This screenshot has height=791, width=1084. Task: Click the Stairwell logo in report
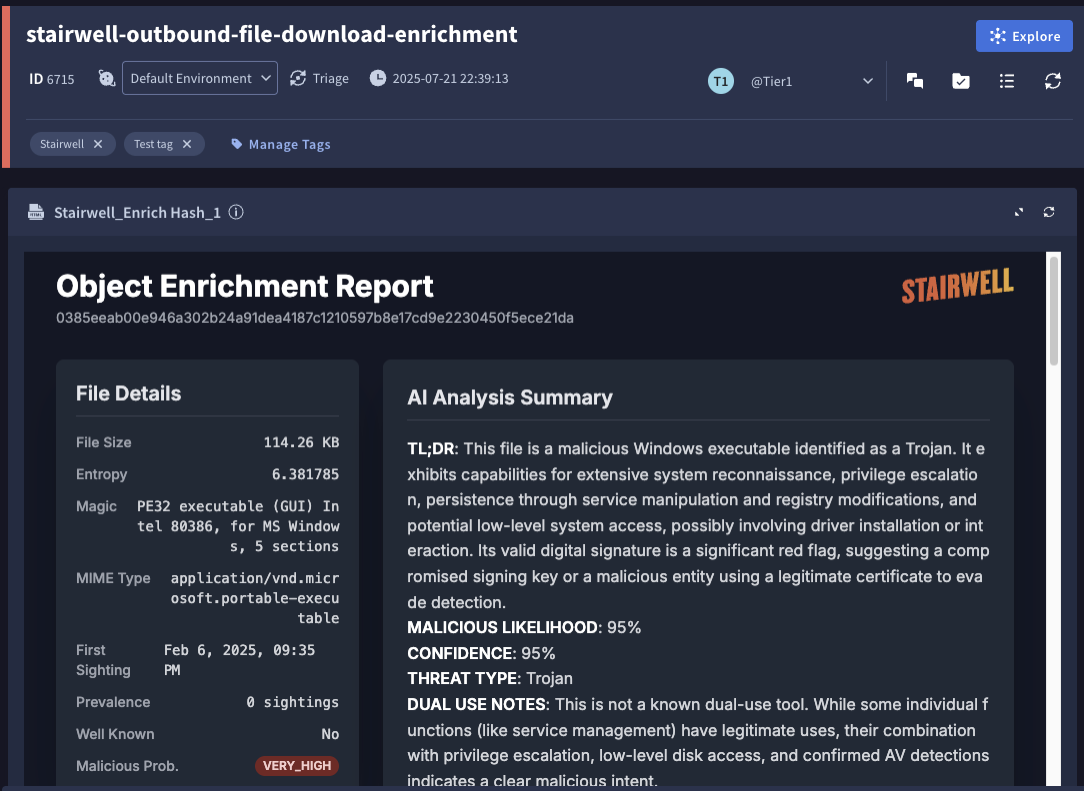click(x=957, y=286)
